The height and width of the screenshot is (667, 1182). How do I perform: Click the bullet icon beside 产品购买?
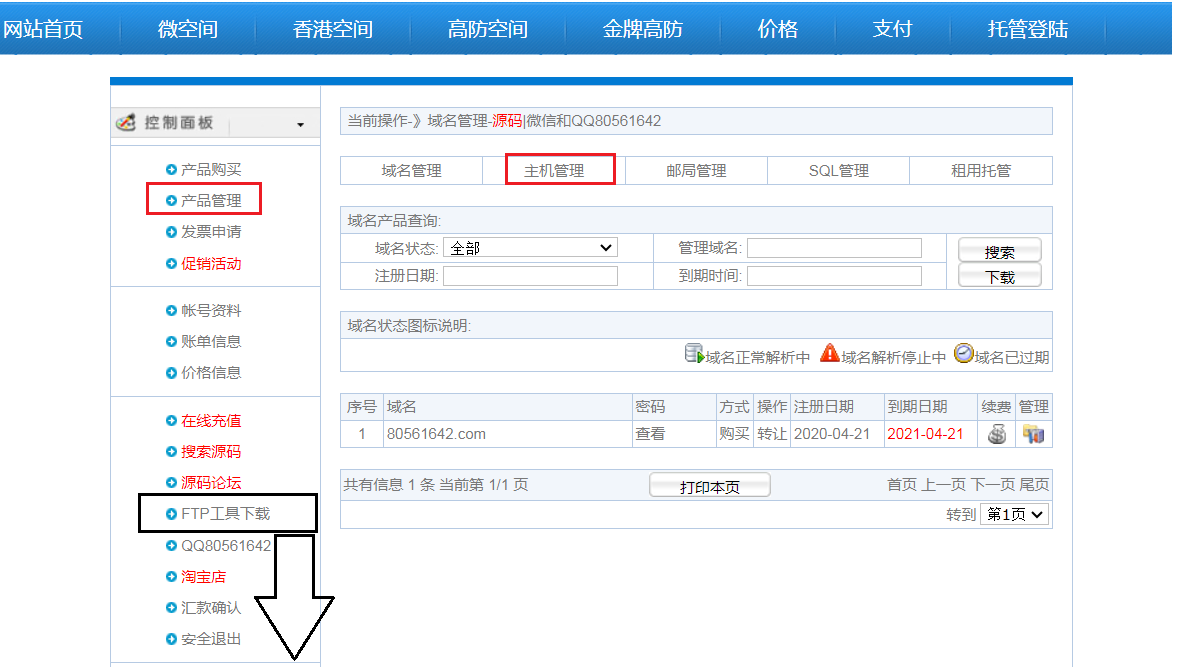[171, 170]
